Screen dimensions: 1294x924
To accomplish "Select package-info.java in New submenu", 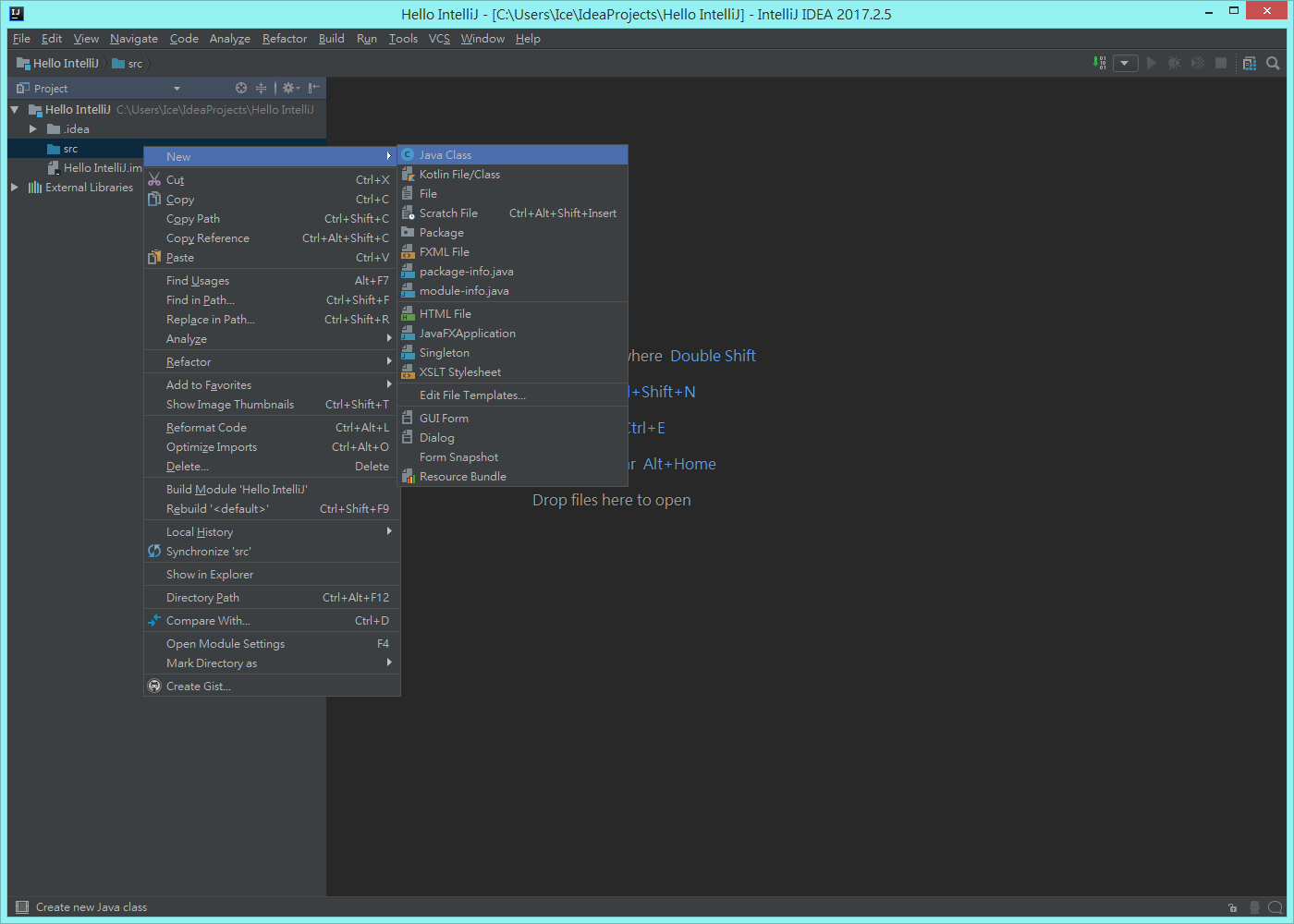I will (x=513, y=271).
